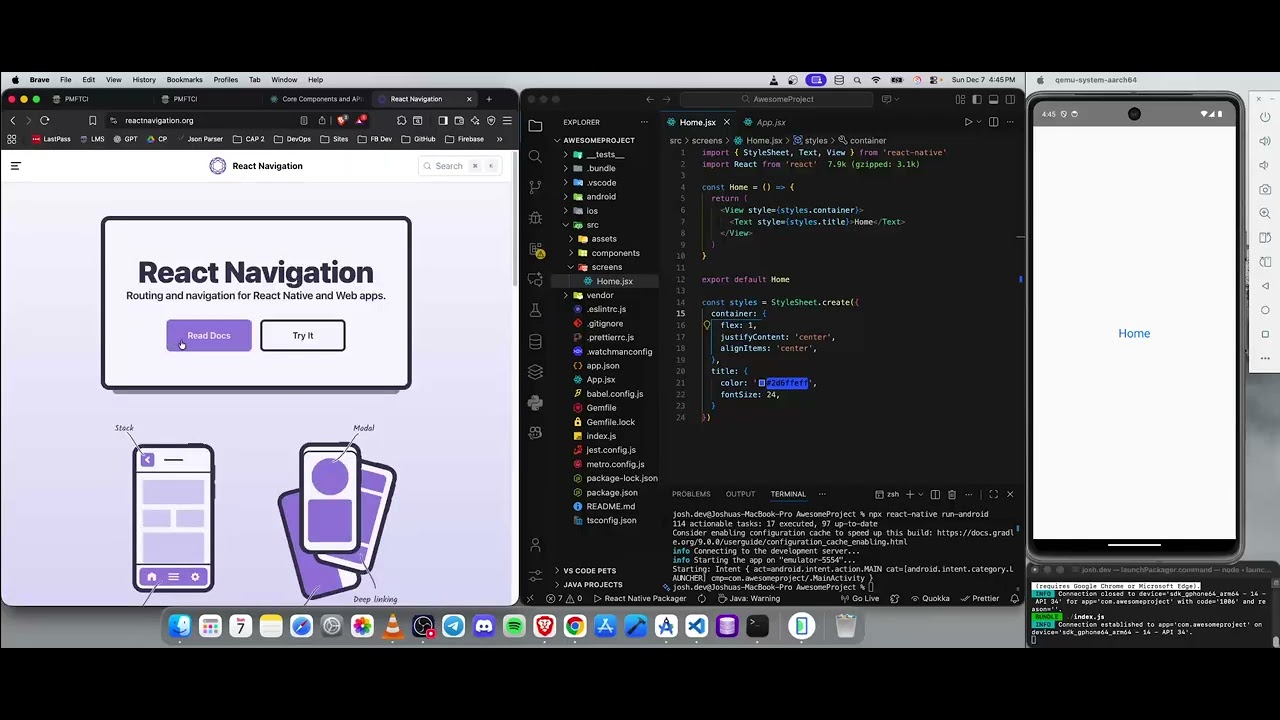Click the #2d6ffeff color swatch in editor
The width and height of the screenshot is (1280, 720).
coord(762,383)
